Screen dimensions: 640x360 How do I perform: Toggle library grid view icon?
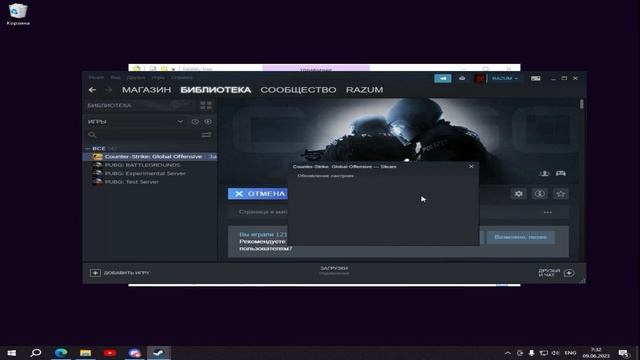click(x=206, y=105)
